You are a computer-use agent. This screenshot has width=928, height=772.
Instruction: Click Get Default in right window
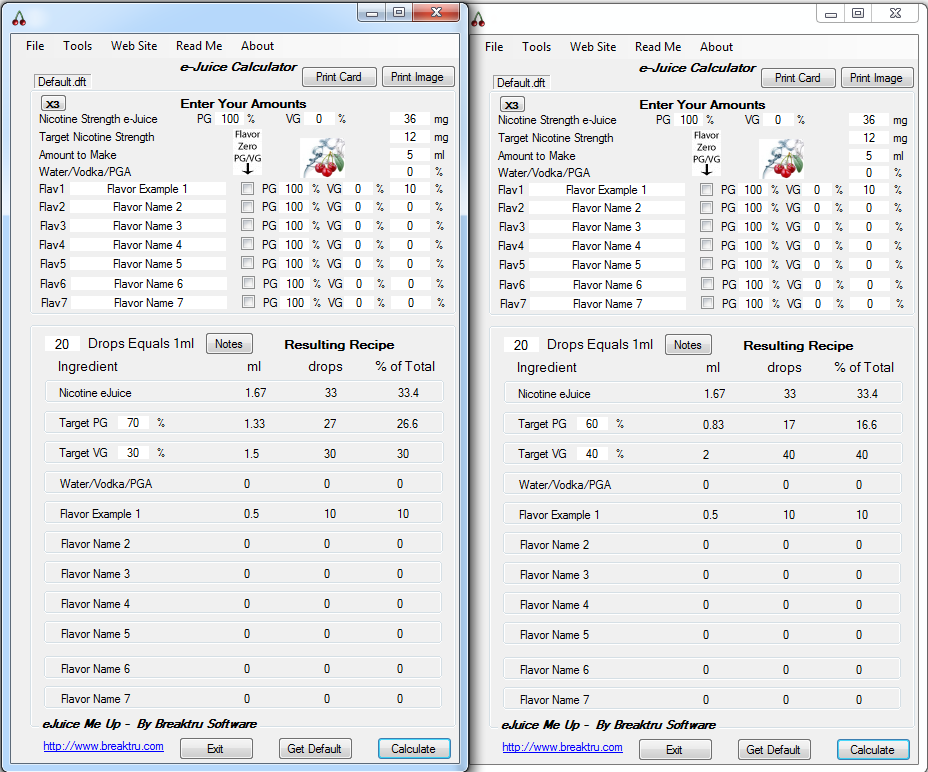774,750
